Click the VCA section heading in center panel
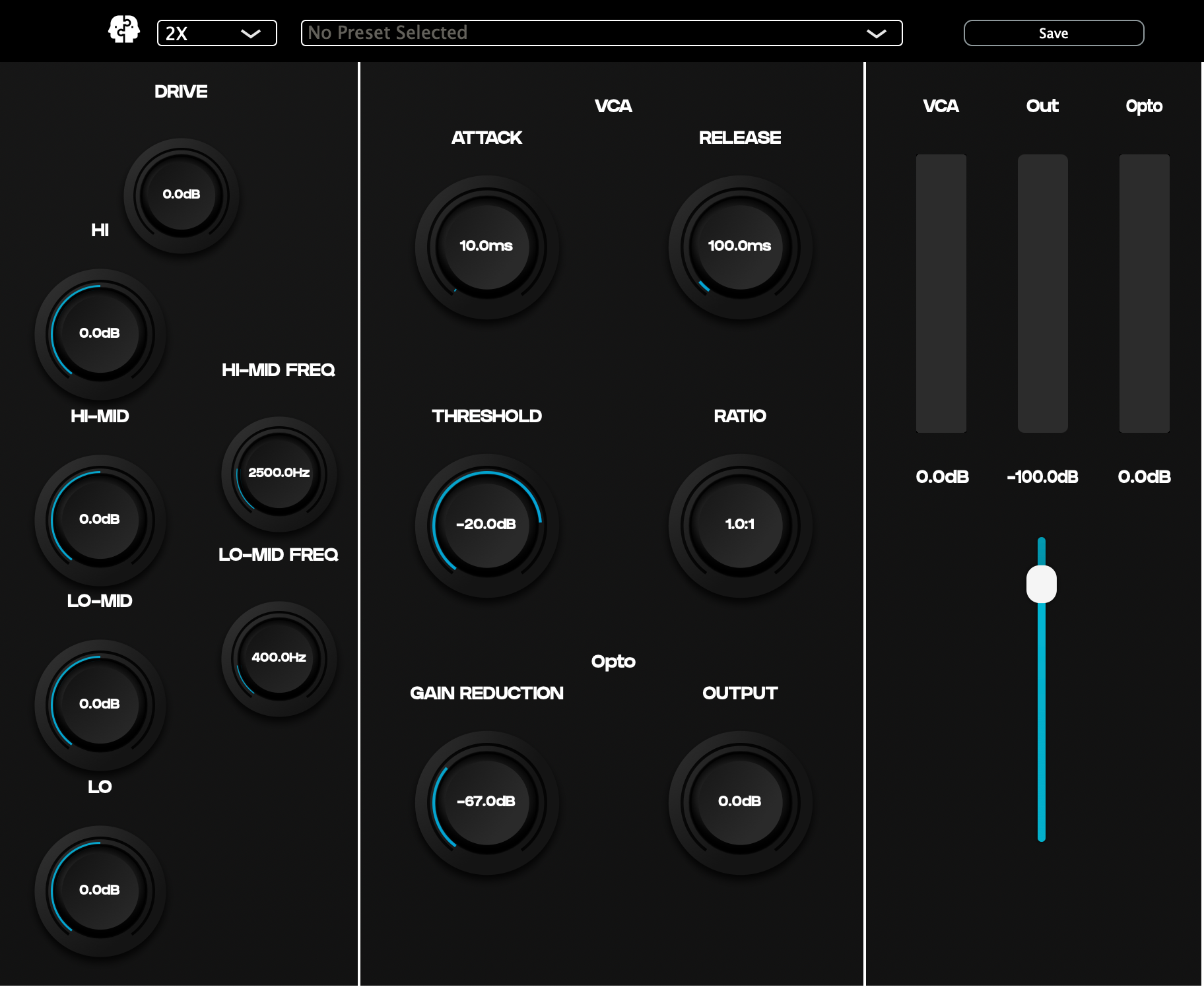 point(613,106)
